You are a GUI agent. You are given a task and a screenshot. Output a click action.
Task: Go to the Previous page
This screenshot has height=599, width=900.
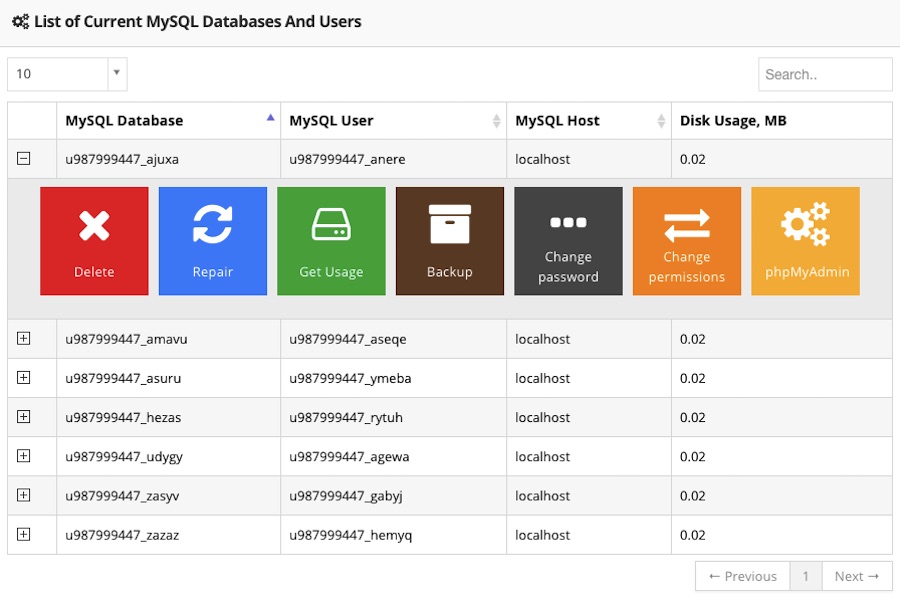tap(743, 576)
